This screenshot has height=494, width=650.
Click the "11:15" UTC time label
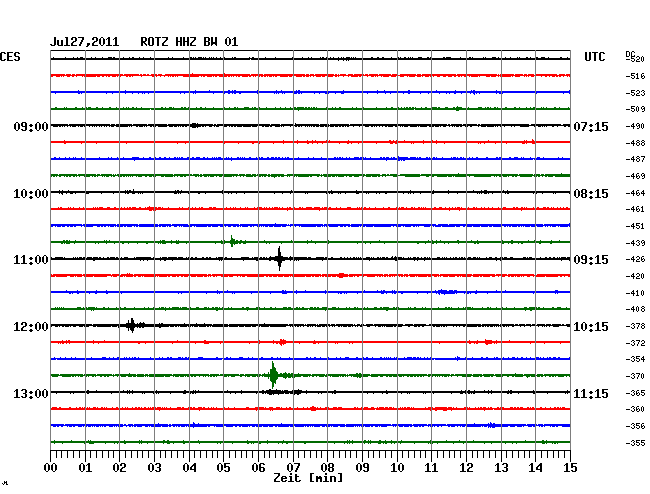[591, 393]
